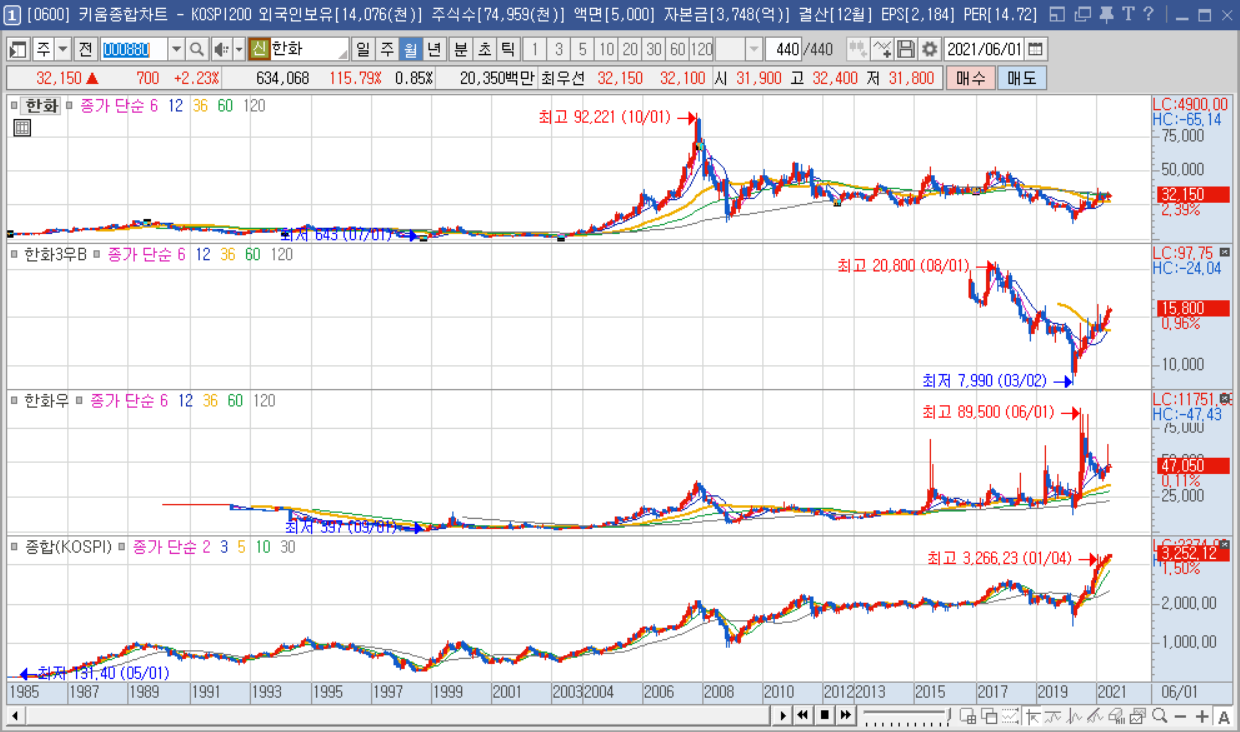Select the 일 daily period button
The image size is (1240, 732).
tap(362, 49)
